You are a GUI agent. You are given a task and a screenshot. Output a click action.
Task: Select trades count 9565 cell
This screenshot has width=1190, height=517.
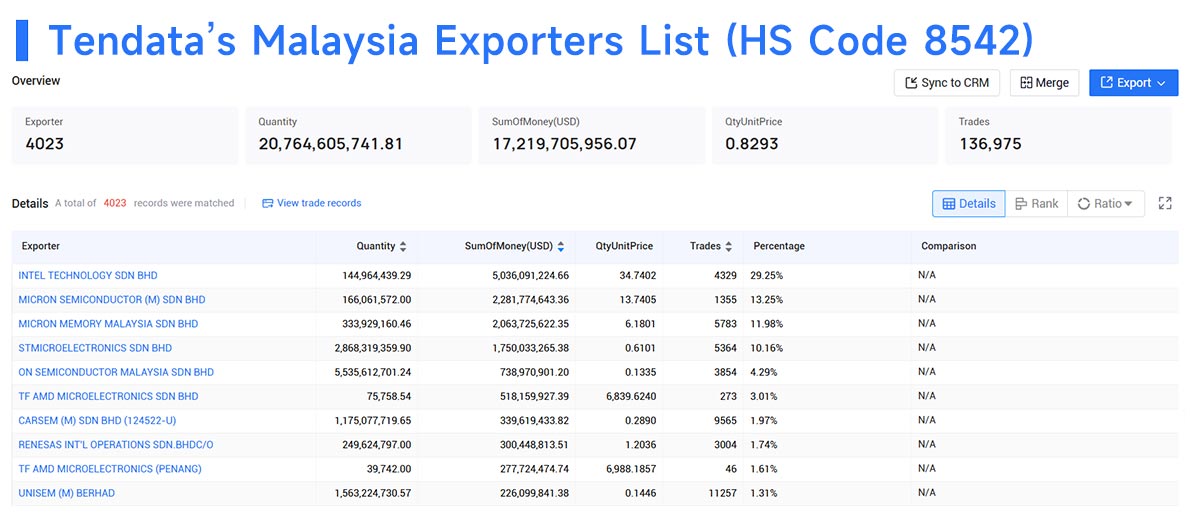tap(725, 421)
